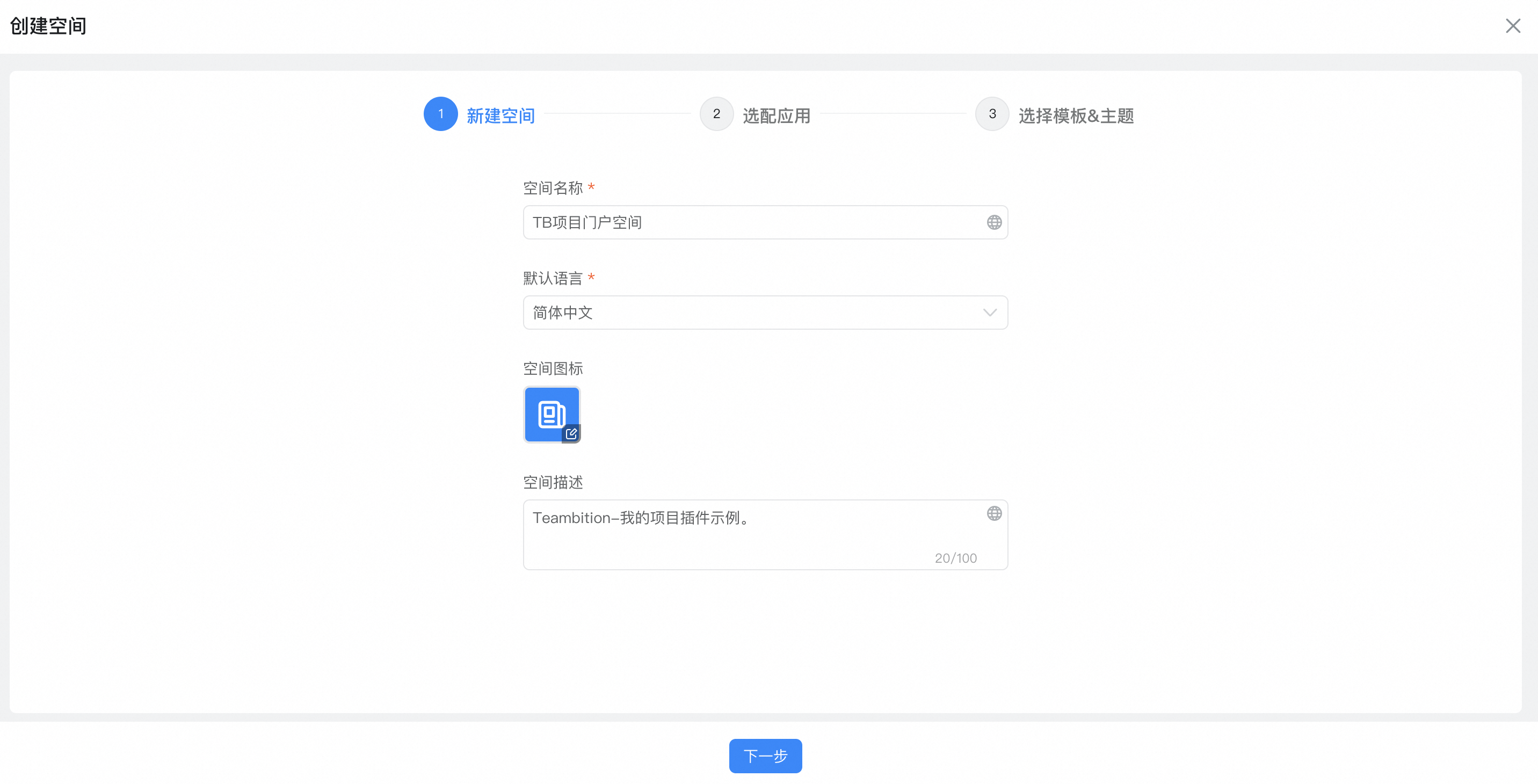
Task: Select the 新建空间 step label
Action: (500, 115)
